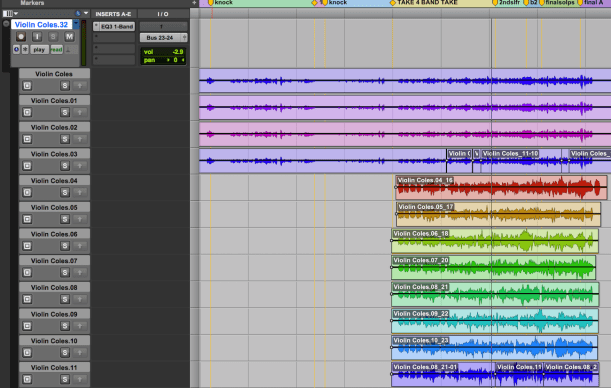Solo the Violin Coles.02 playlist lane
The height and width of the screenshot is (388, 611).
[x=65, y=139]
